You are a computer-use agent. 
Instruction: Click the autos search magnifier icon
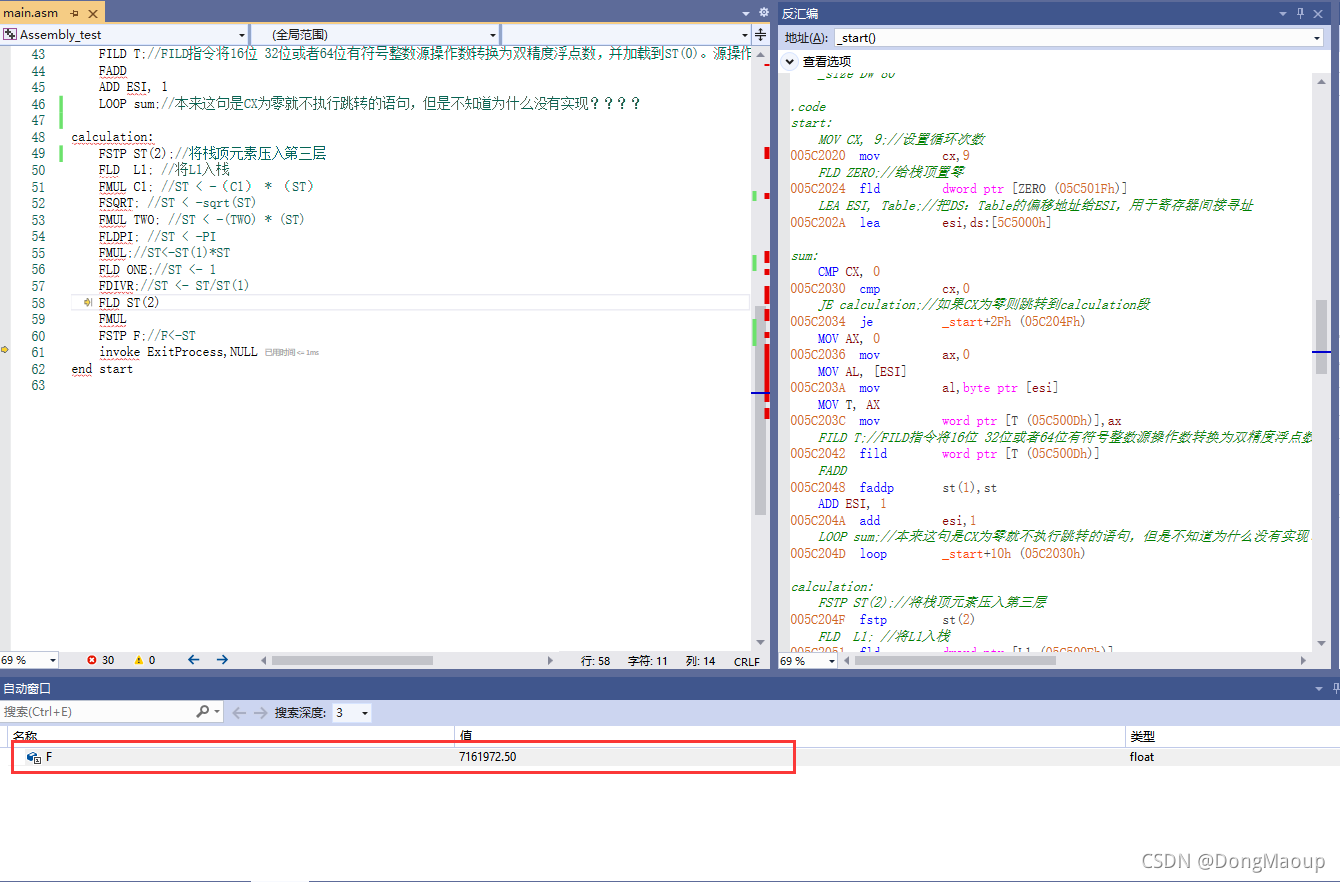(203, 712)
